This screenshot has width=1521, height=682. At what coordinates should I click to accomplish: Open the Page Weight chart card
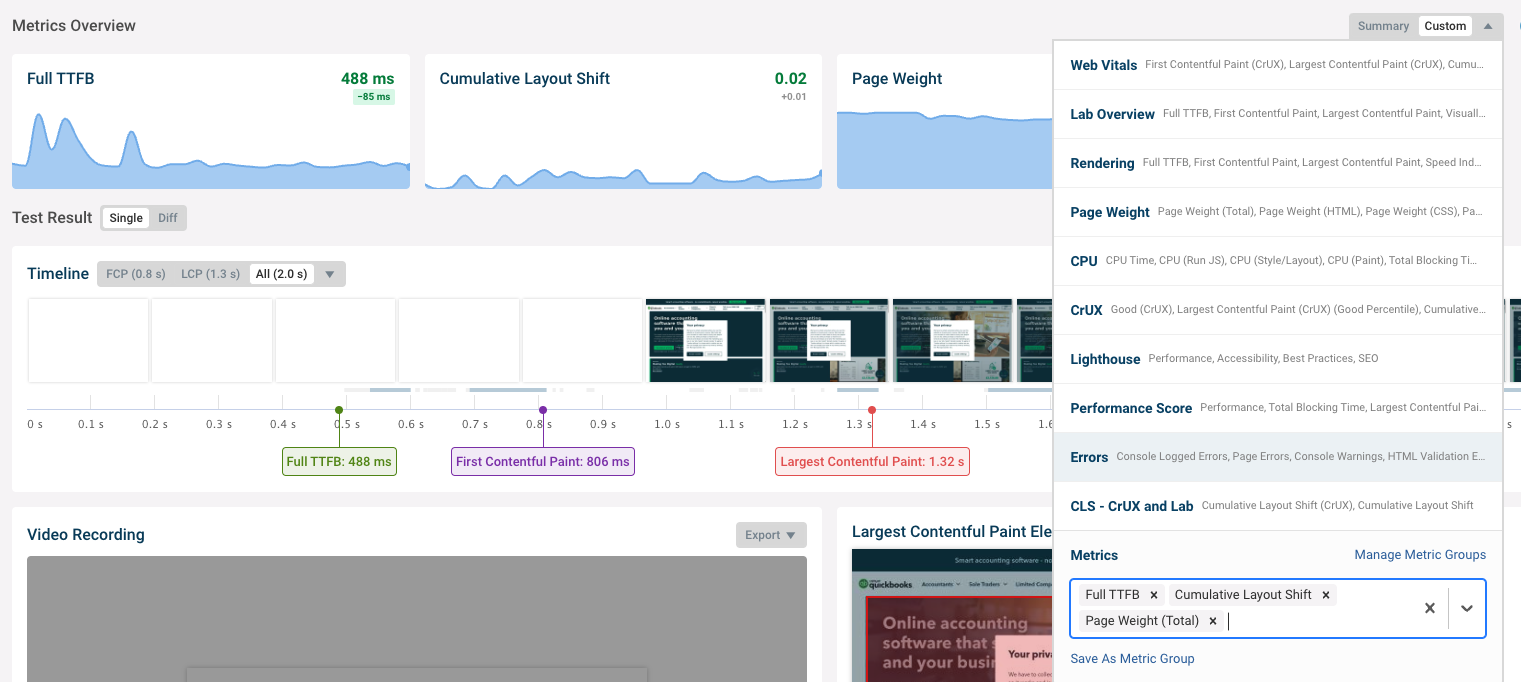pos(945,122)
